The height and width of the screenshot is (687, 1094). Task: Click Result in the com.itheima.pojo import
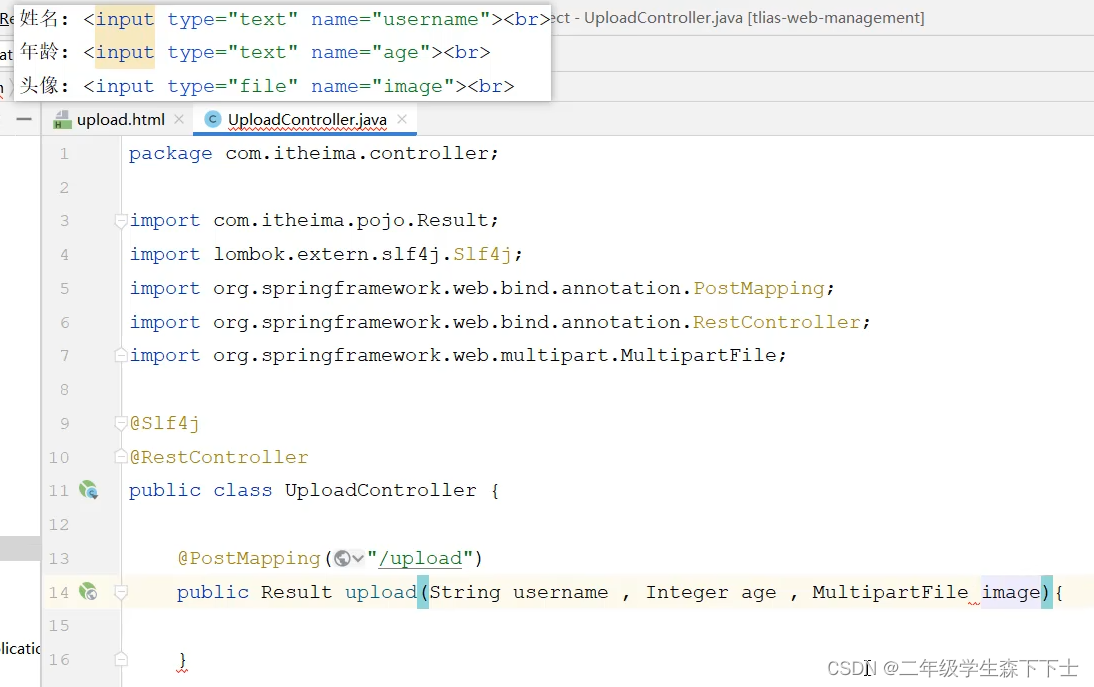click(x=452, y=220)
